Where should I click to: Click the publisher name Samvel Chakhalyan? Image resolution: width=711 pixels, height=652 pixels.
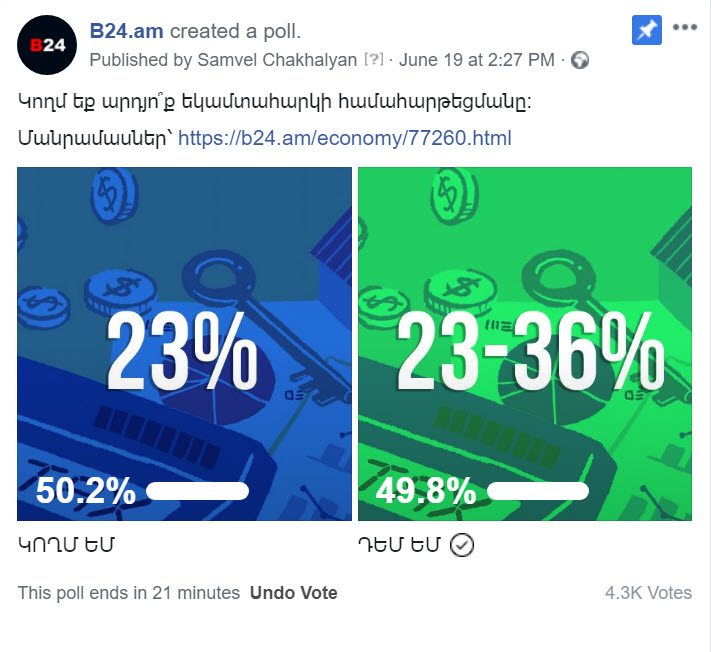click(278, 60)
